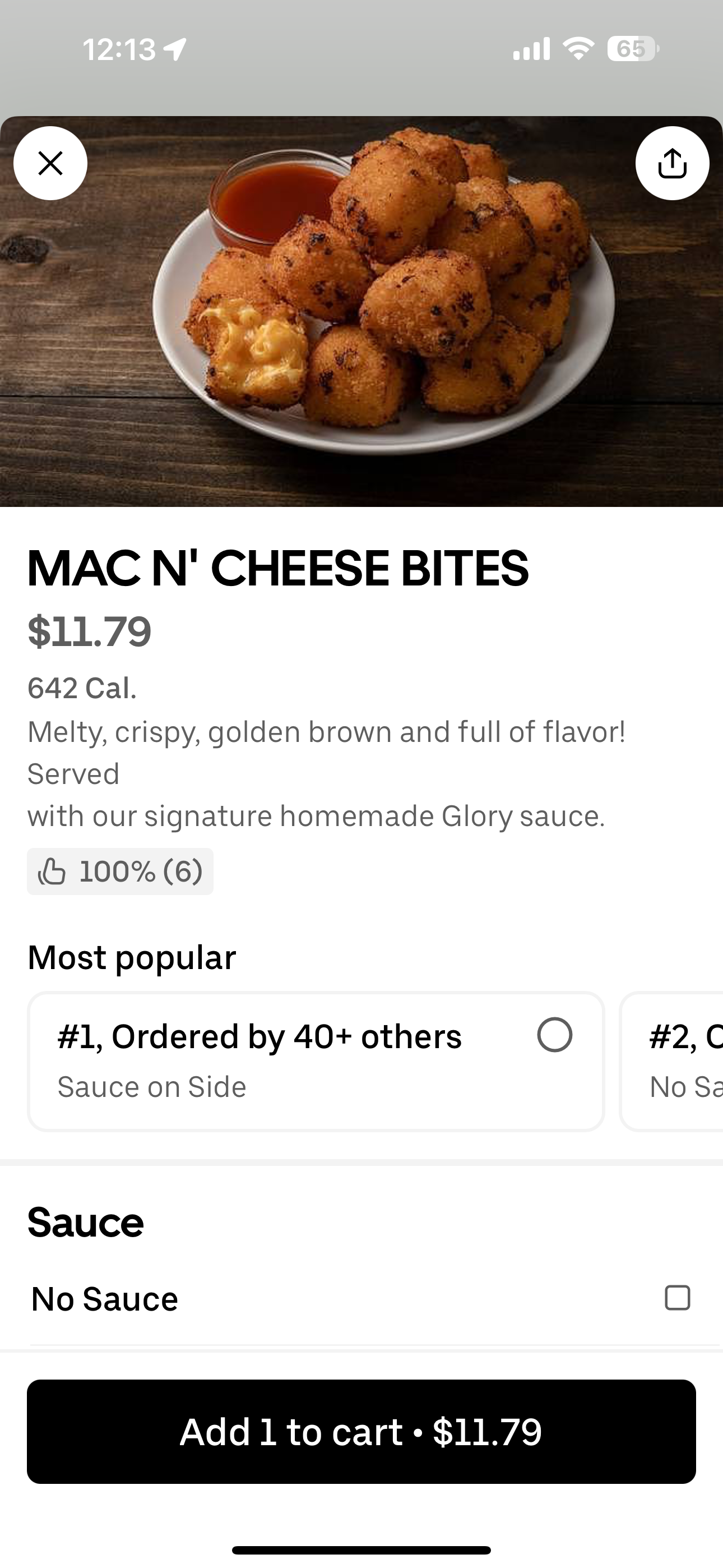Click the MAC N' CHEESE BITES title
723x1568 pixels.
click(x=278, y=568)
